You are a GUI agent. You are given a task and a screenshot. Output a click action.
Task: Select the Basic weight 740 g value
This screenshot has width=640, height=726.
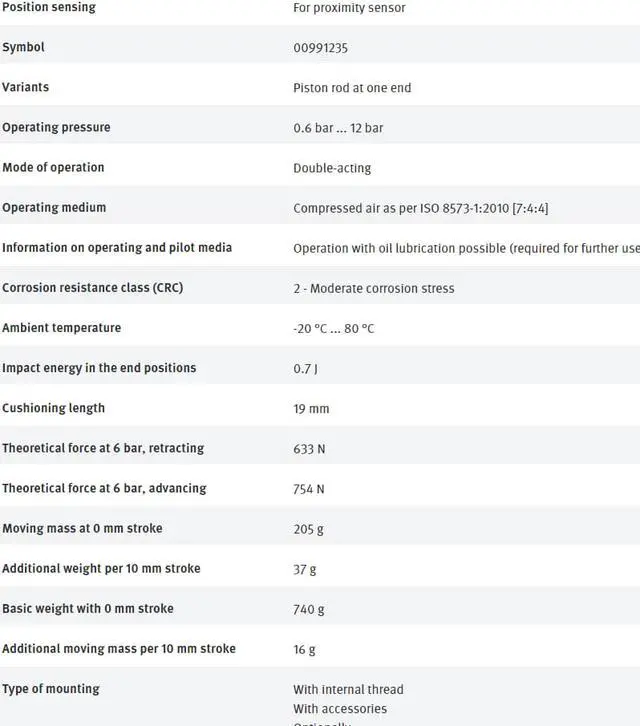click(308, 610)
